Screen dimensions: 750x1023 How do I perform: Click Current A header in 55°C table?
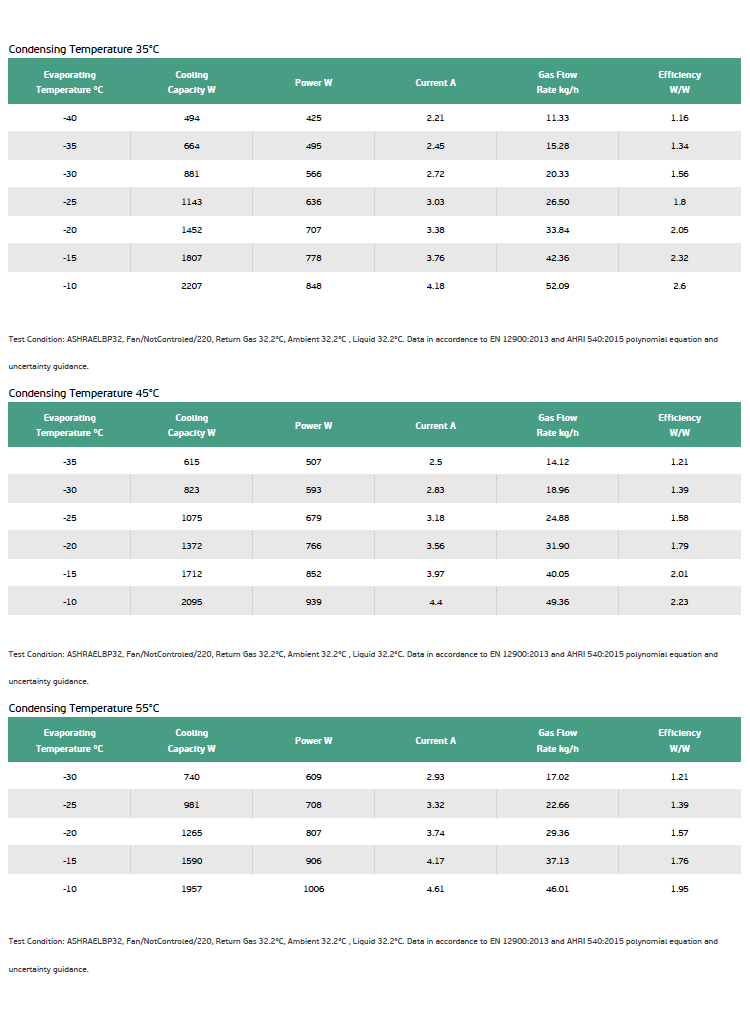435,741
